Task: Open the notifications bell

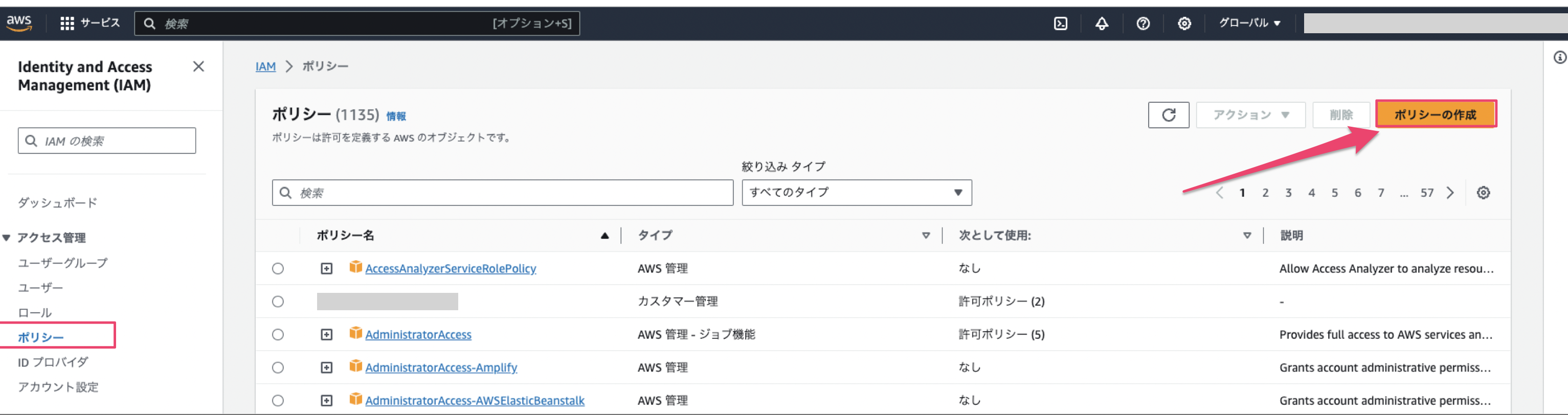Action: pos(1102,23)
